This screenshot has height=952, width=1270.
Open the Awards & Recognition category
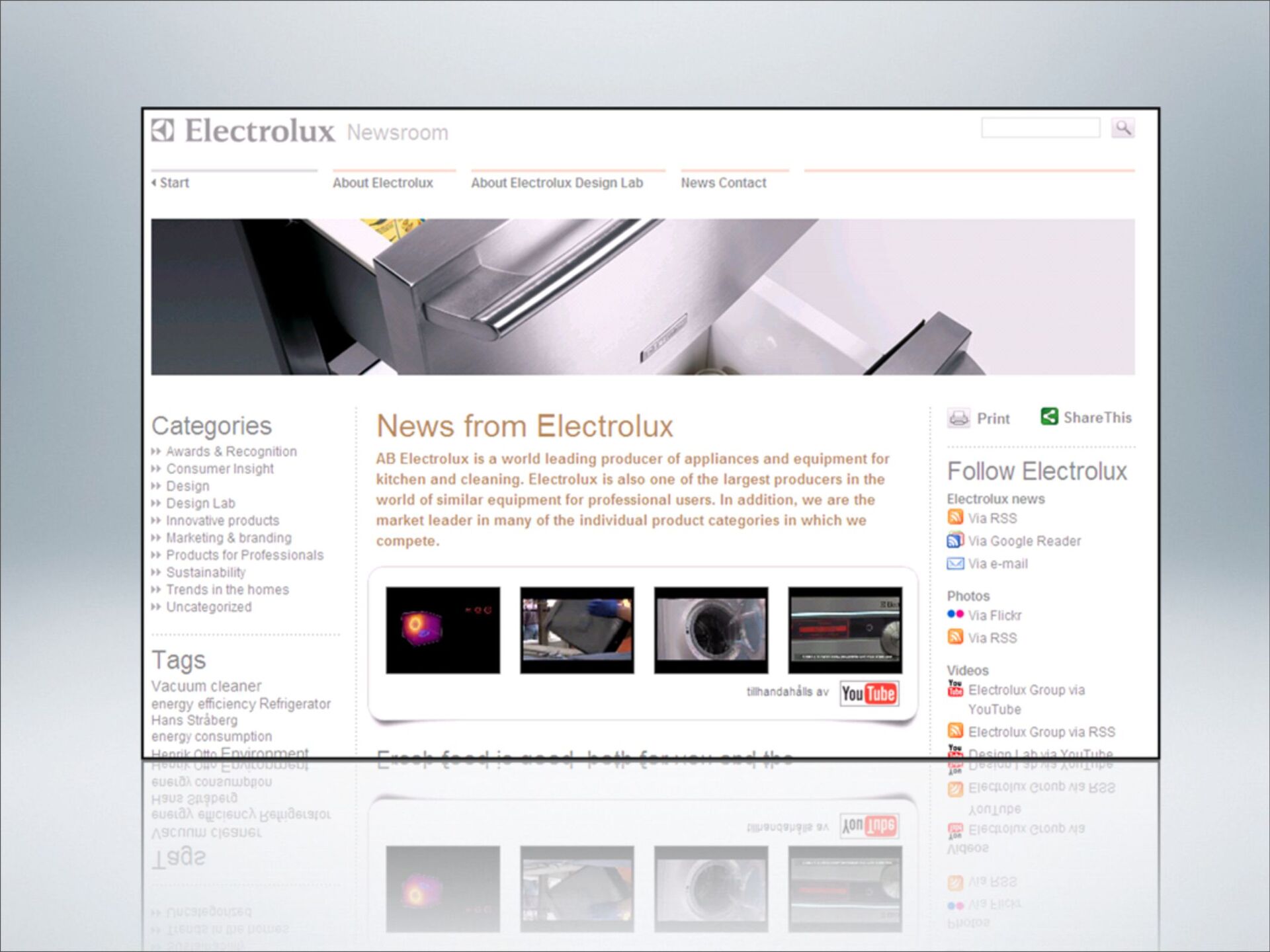232,452
